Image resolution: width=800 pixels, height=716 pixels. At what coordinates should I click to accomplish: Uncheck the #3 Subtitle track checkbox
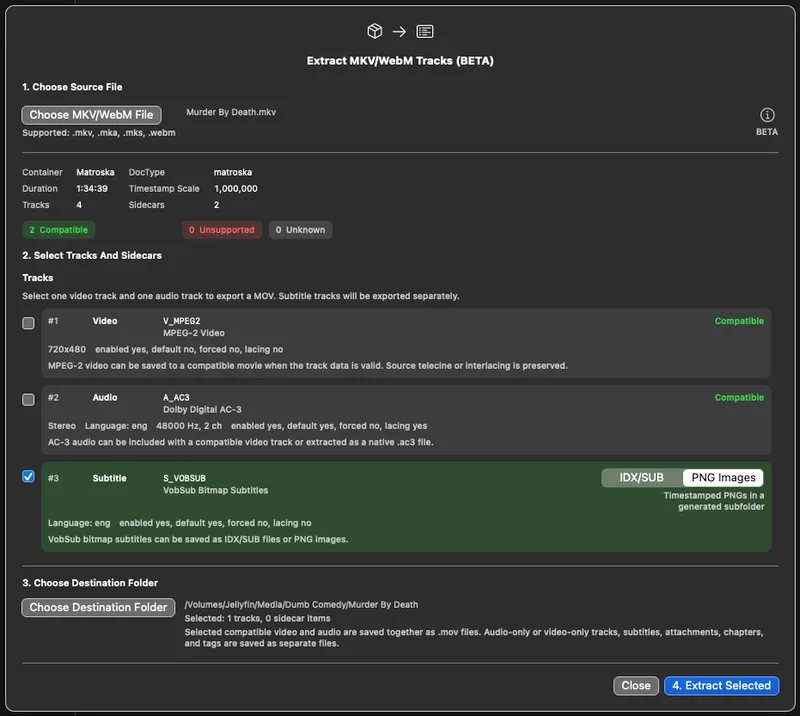pyautogui.click(x=29, y=476)
